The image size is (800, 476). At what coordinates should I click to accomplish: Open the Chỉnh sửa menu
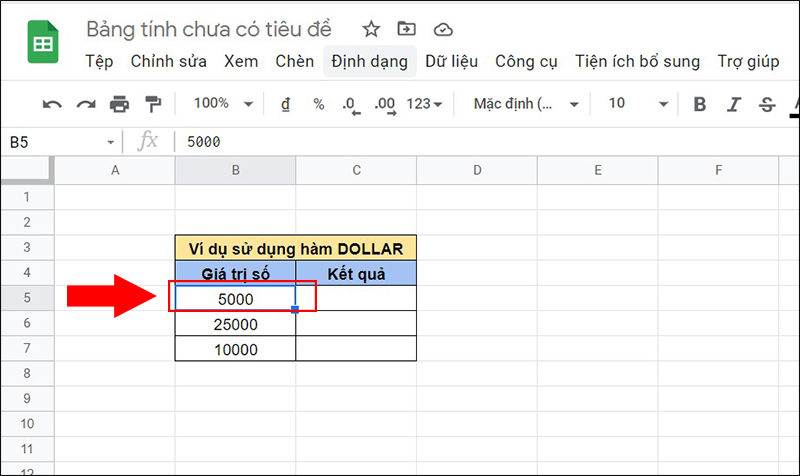pos(168,61)
